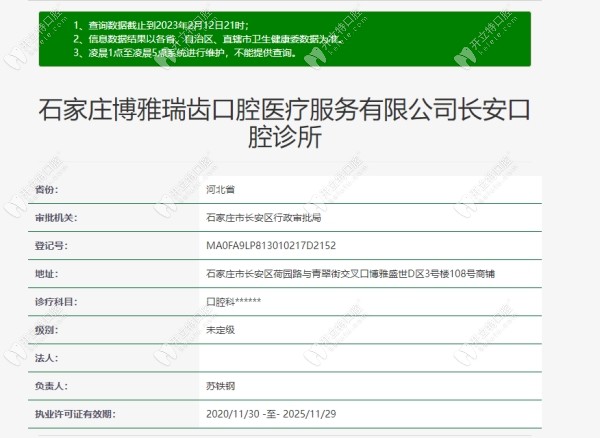This screenshot has height=438, width=600.
Task: Select 石家庄市长安区行政审批局 value
Action: click(x=263, y=218)
